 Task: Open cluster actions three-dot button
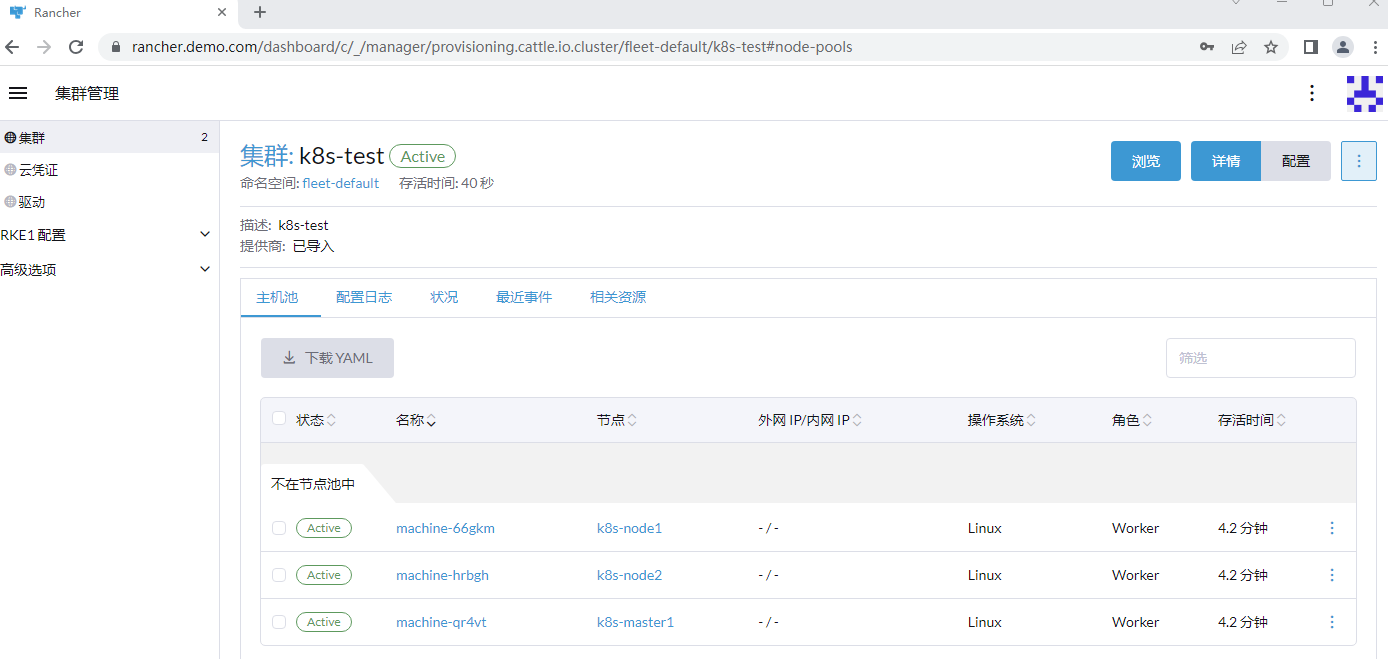[1359, 161]
